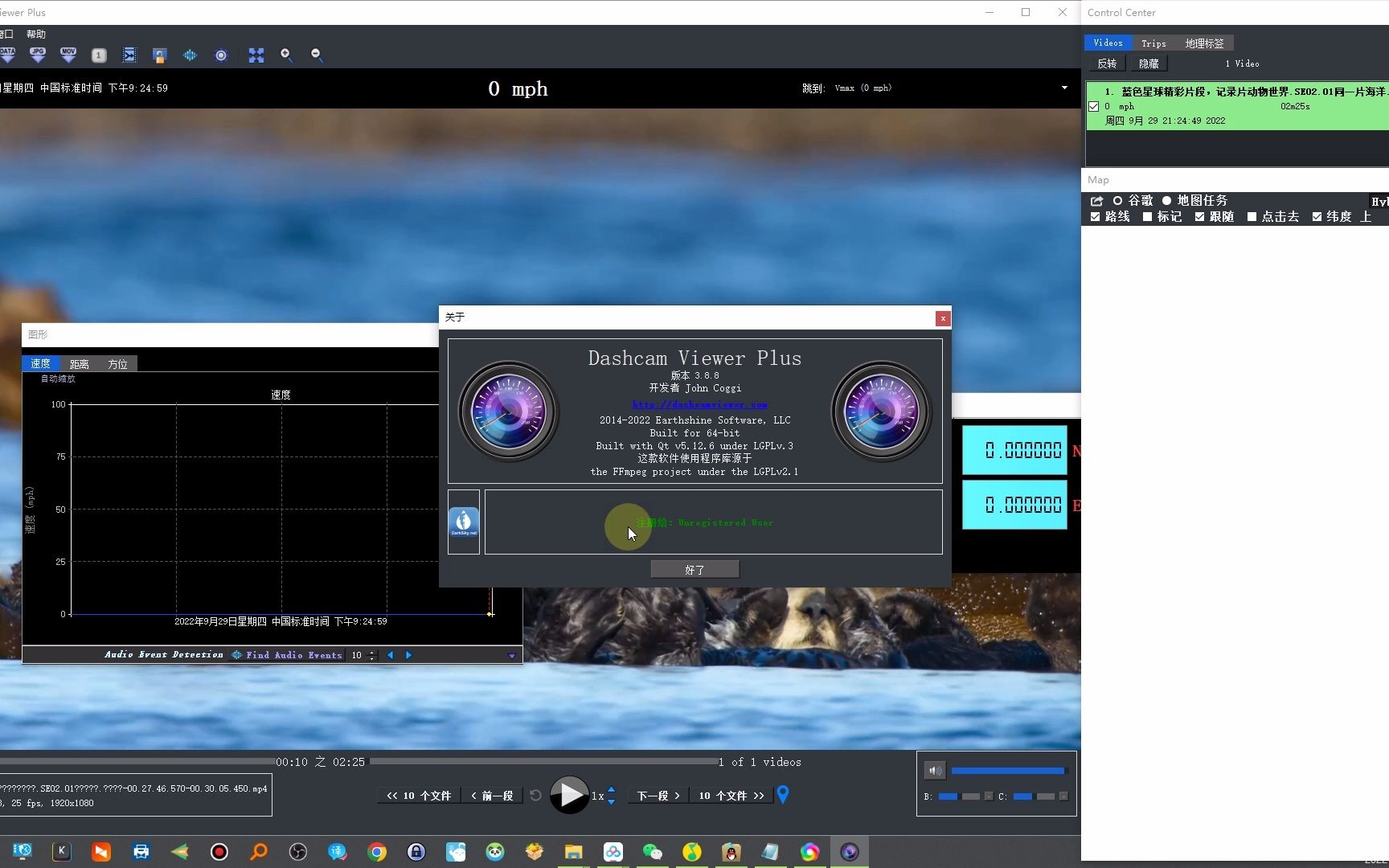Screen dimensions: 1389x868
Task: Open File Explorer from the taskbar
Action: tap(573, 852)
